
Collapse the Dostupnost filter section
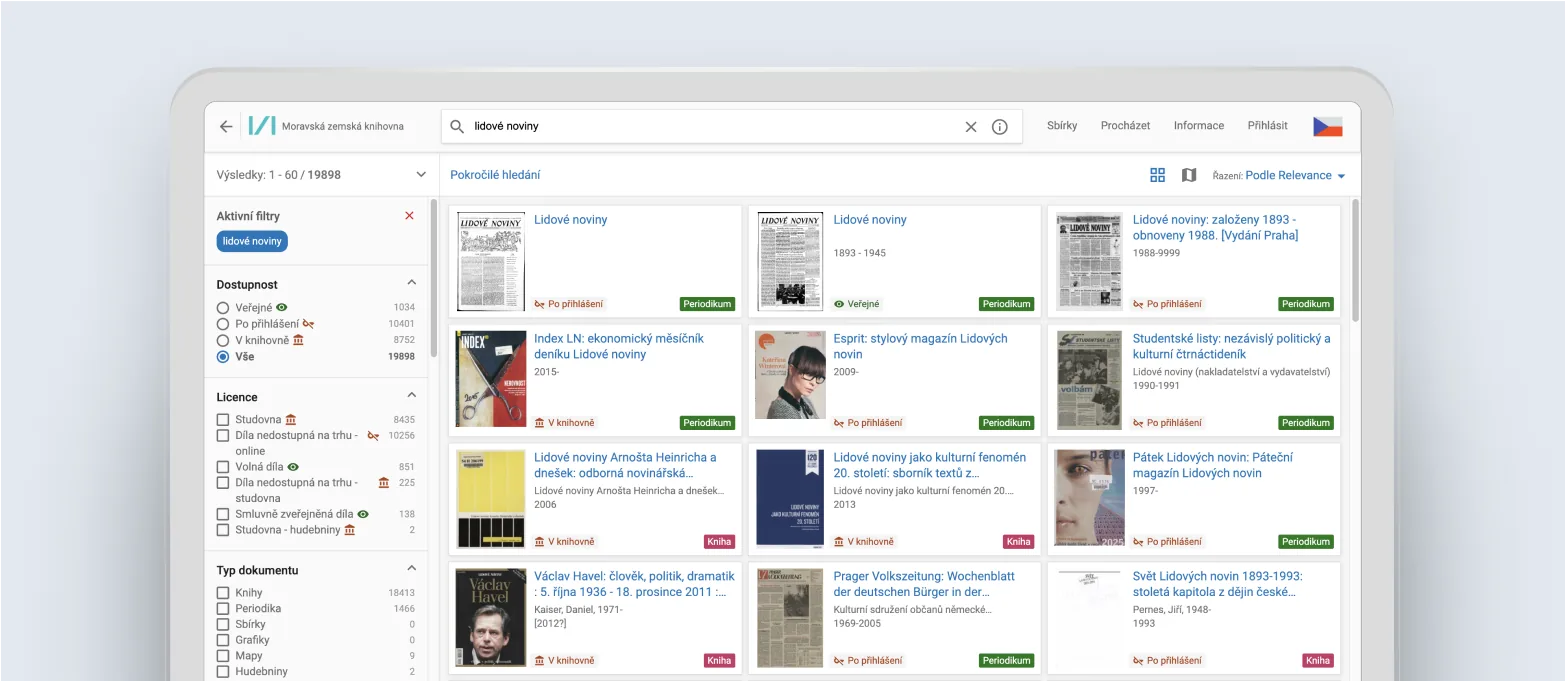[411, 283]
